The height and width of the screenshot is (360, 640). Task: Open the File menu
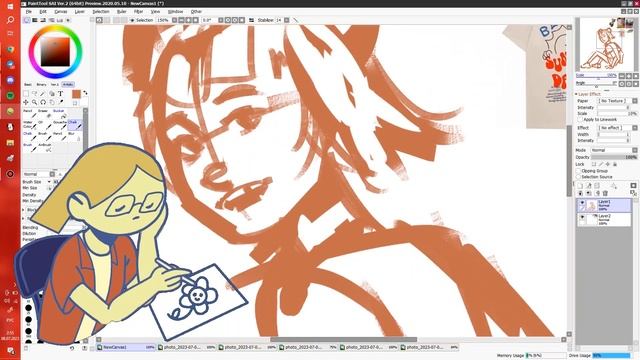(29, 12)
